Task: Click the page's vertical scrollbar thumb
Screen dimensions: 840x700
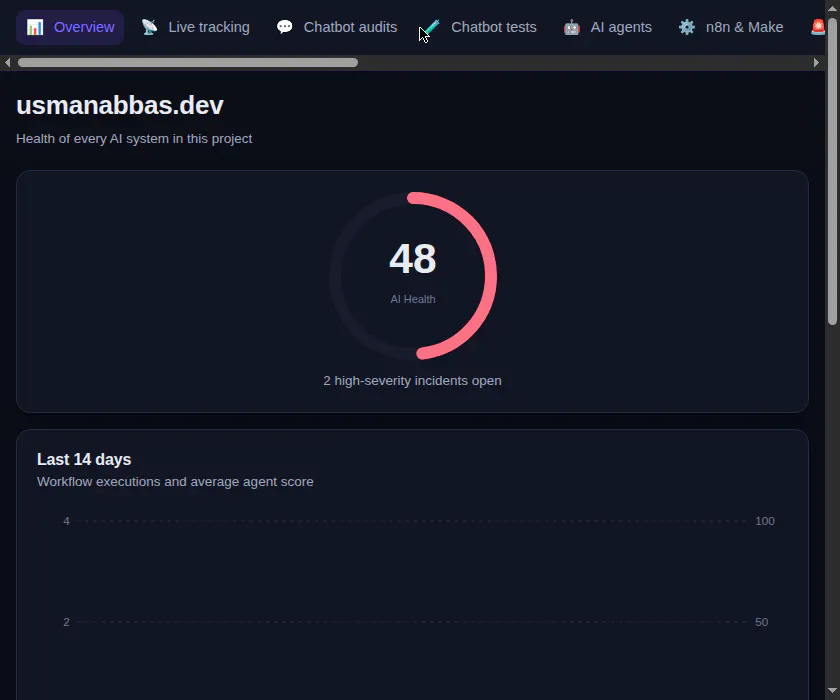Action: 832,171
